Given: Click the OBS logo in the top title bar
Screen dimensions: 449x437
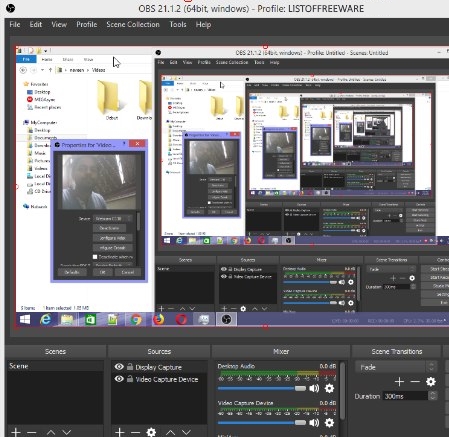Looking at the screenshot, I should pos(10,8).
